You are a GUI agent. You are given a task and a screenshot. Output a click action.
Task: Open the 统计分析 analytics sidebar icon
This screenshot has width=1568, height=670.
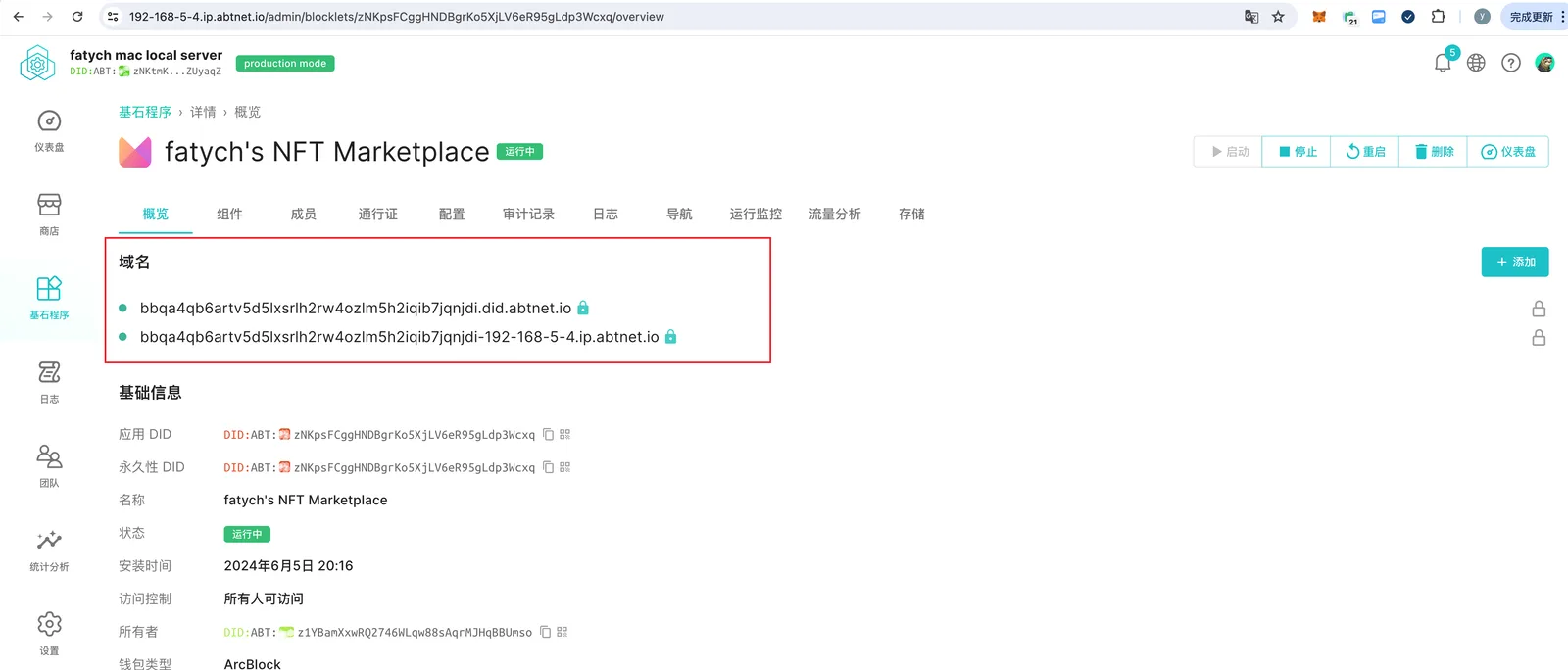[x=49, y=550]
